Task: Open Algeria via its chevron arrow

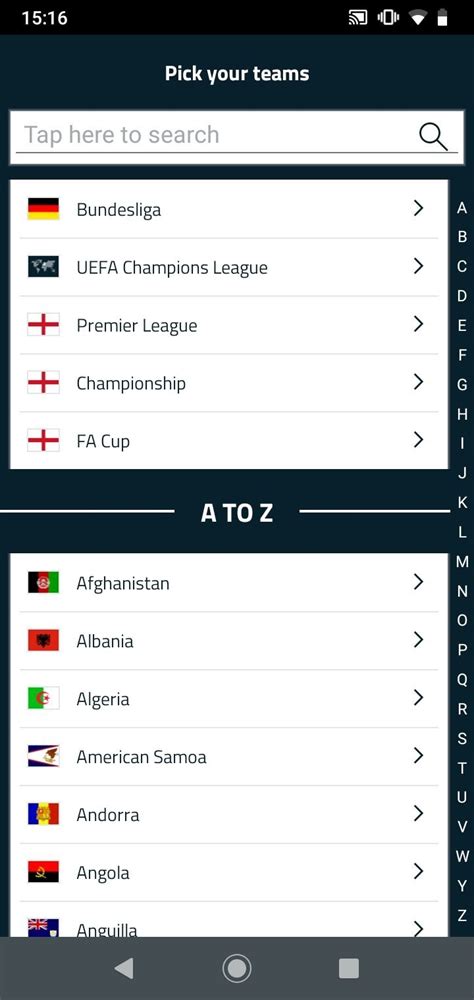Action: 418,698
